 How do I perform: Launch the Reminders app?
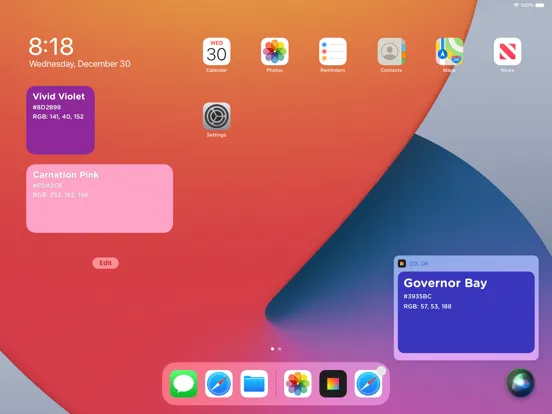[x=333, y=51]
